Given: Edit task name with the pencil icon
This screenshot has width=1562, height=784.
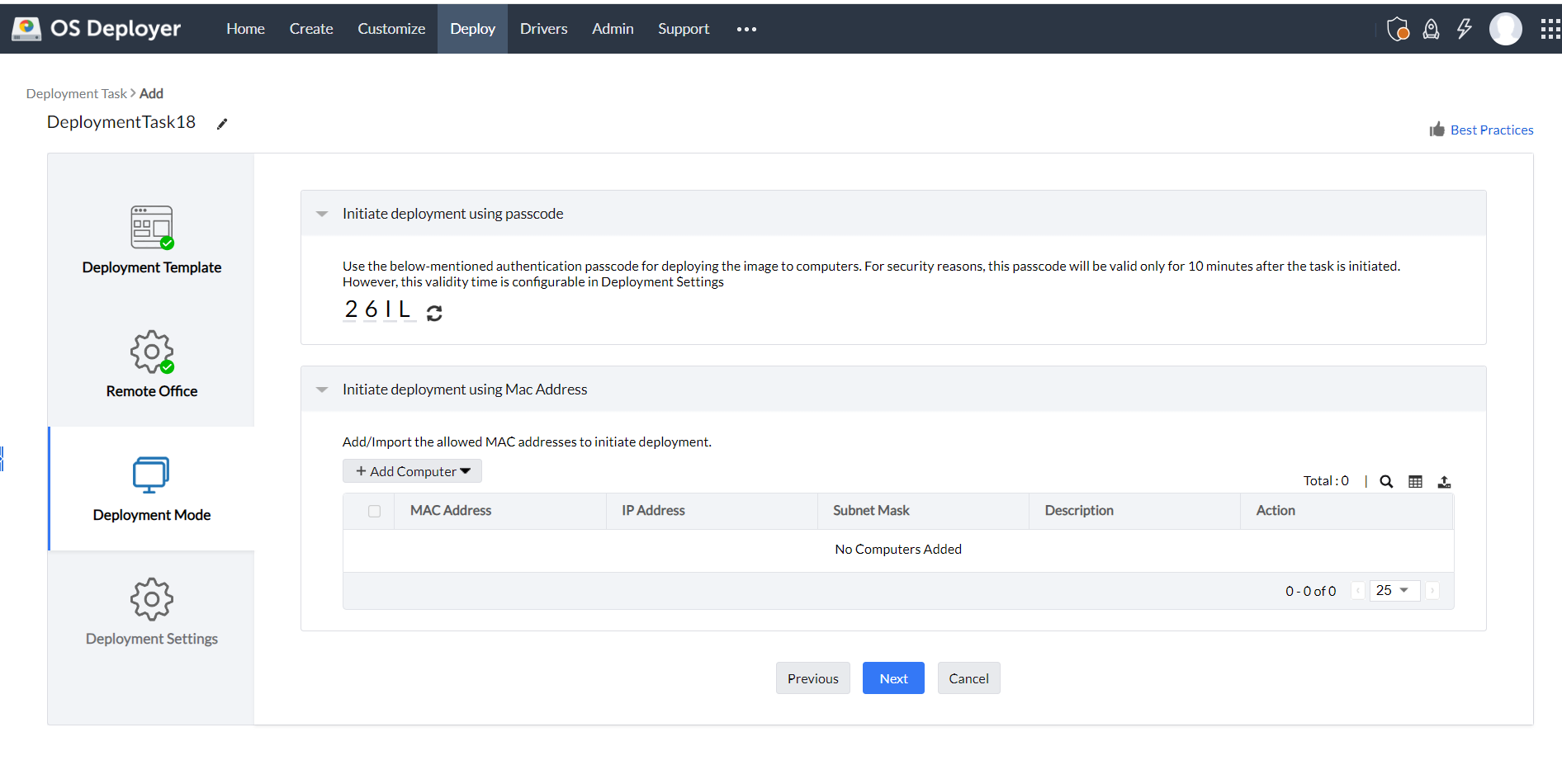Looking at the screenshot, I should pyautogui.click(x=221, y=123).
